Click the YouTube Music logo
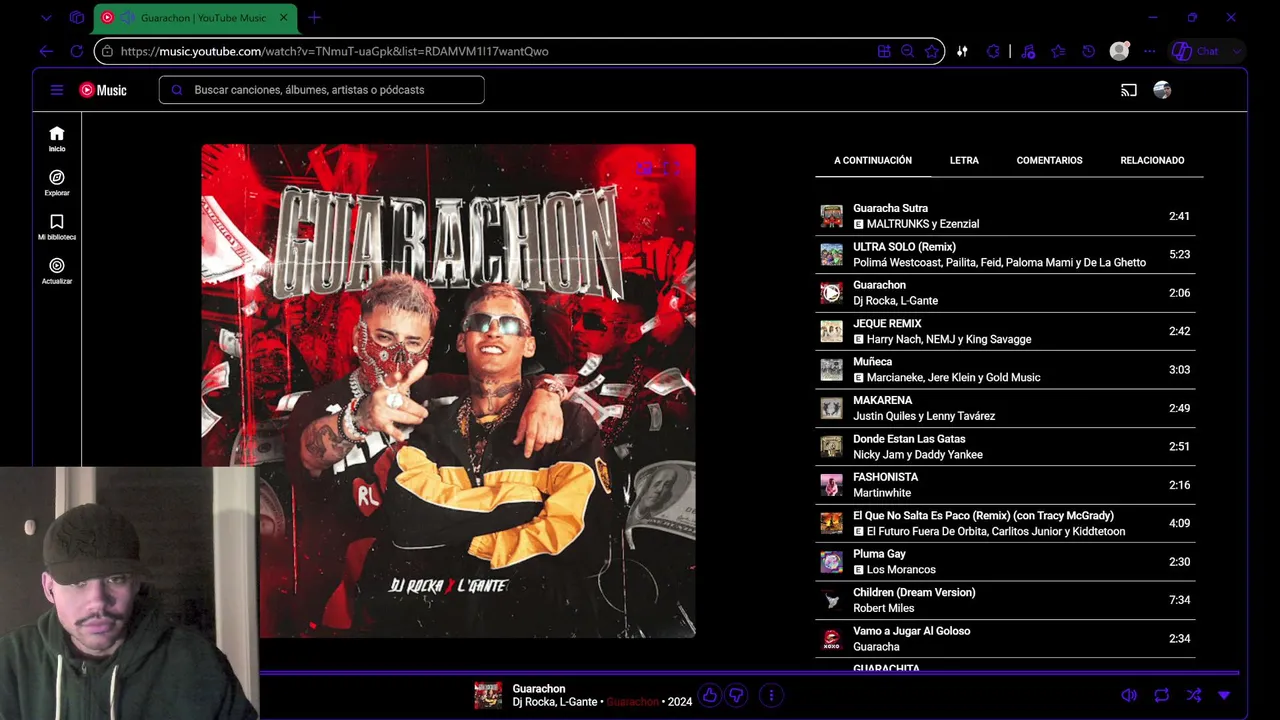Screen dimensions: 1280x720 (x=103, y=90)
